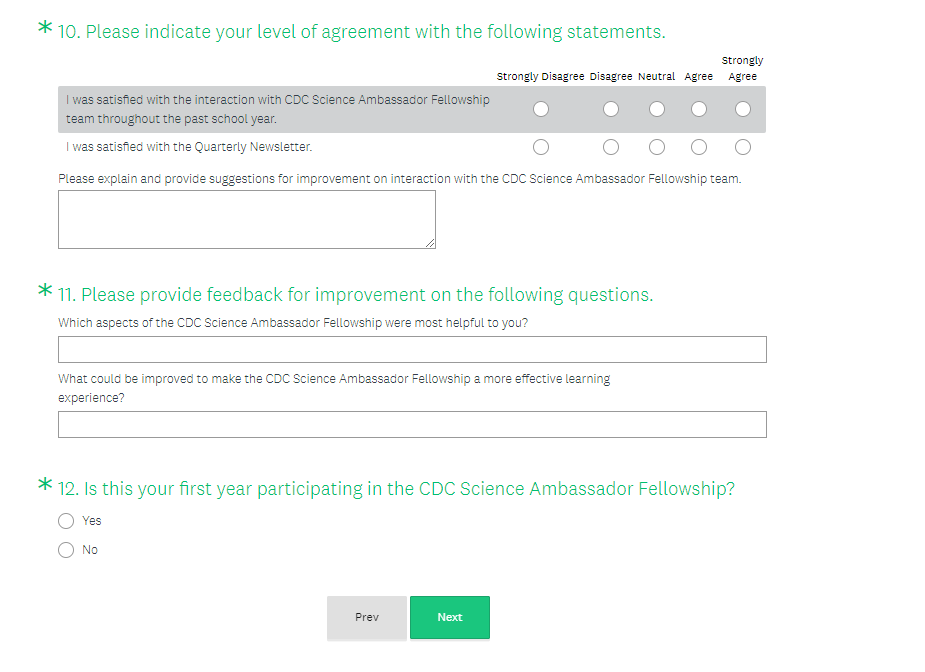This screenshot has height=672, width=925.
Task: Pick Strongly Agree for Quarterly Newsletter satisfaction
Action: point(743,147)
